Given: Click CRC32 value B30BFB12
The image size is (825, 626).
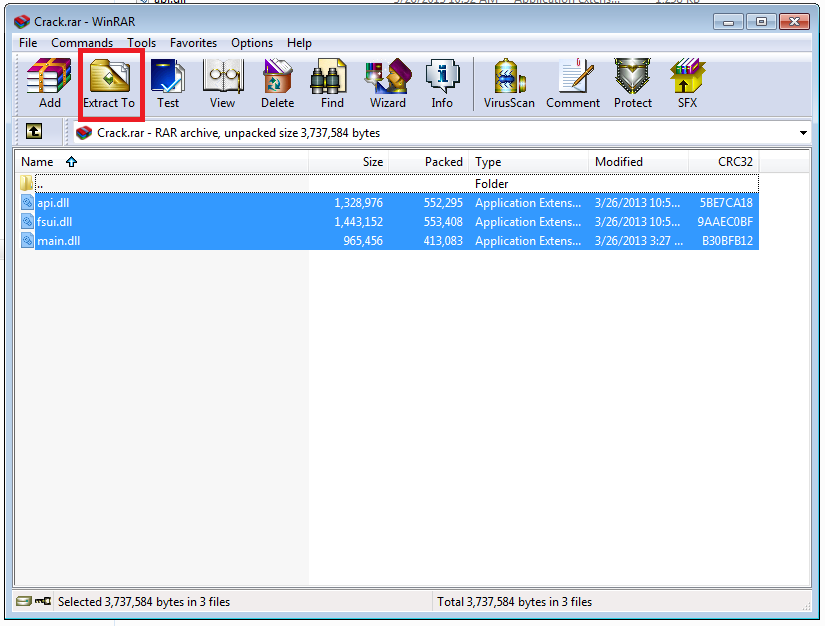Looking at the screenshot, I should 727,240.
